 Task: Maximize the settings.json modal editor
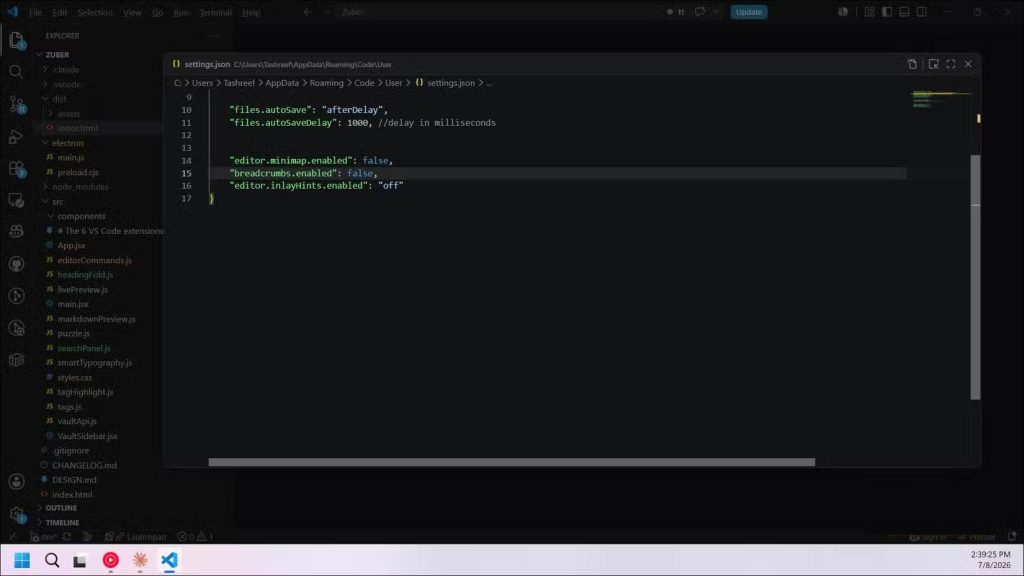click(951, 64)
